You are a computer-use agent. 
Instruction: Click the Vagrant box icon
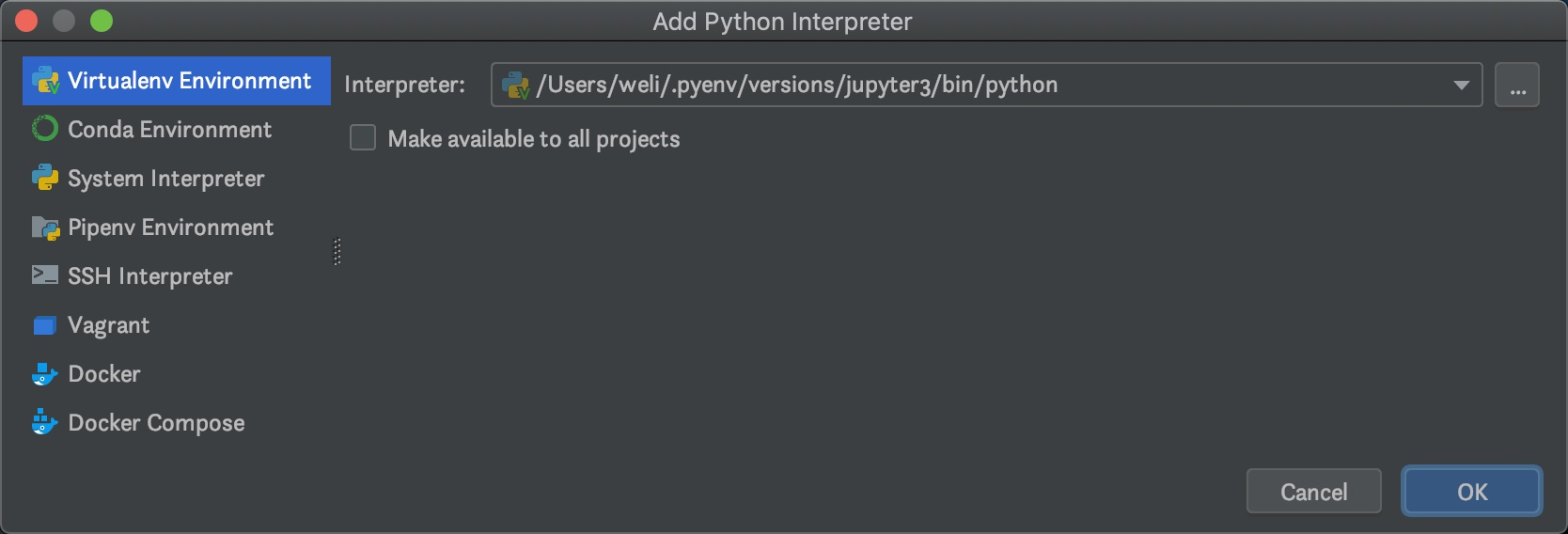[45, 325]
